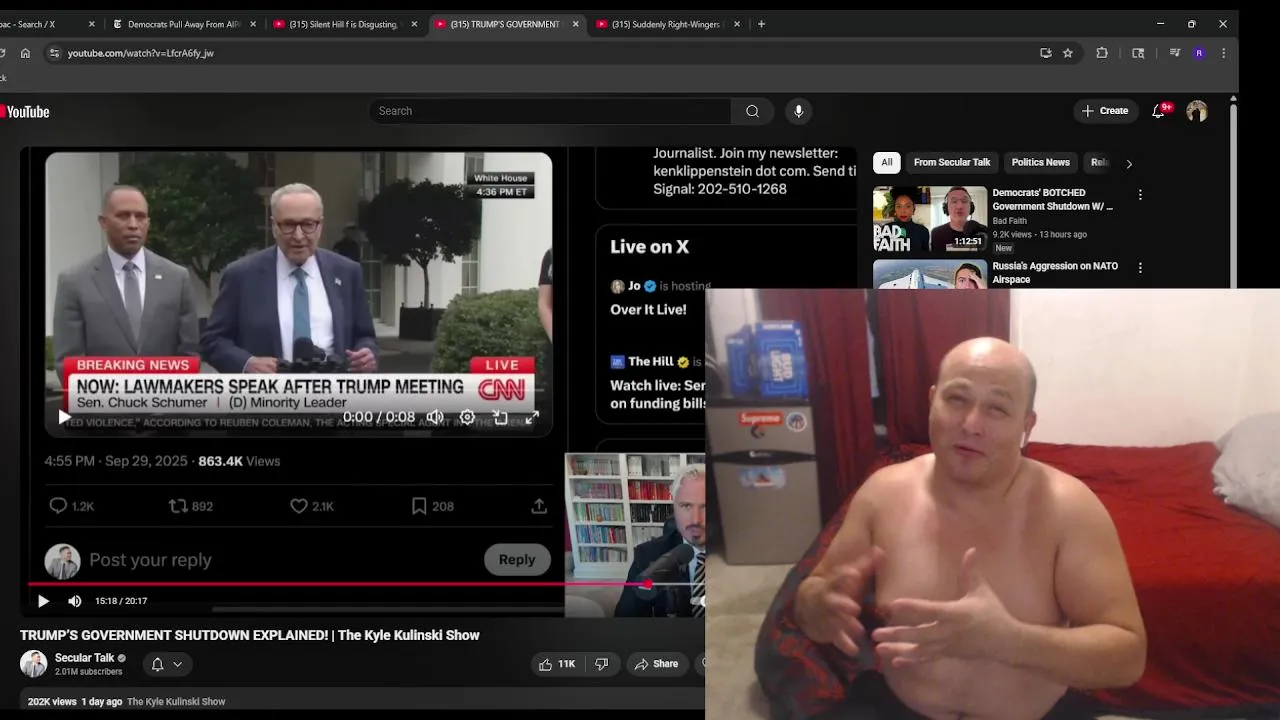Click the address bar URL youtube.com/watch
The image size is (1280, 720).
click(141, 53)
